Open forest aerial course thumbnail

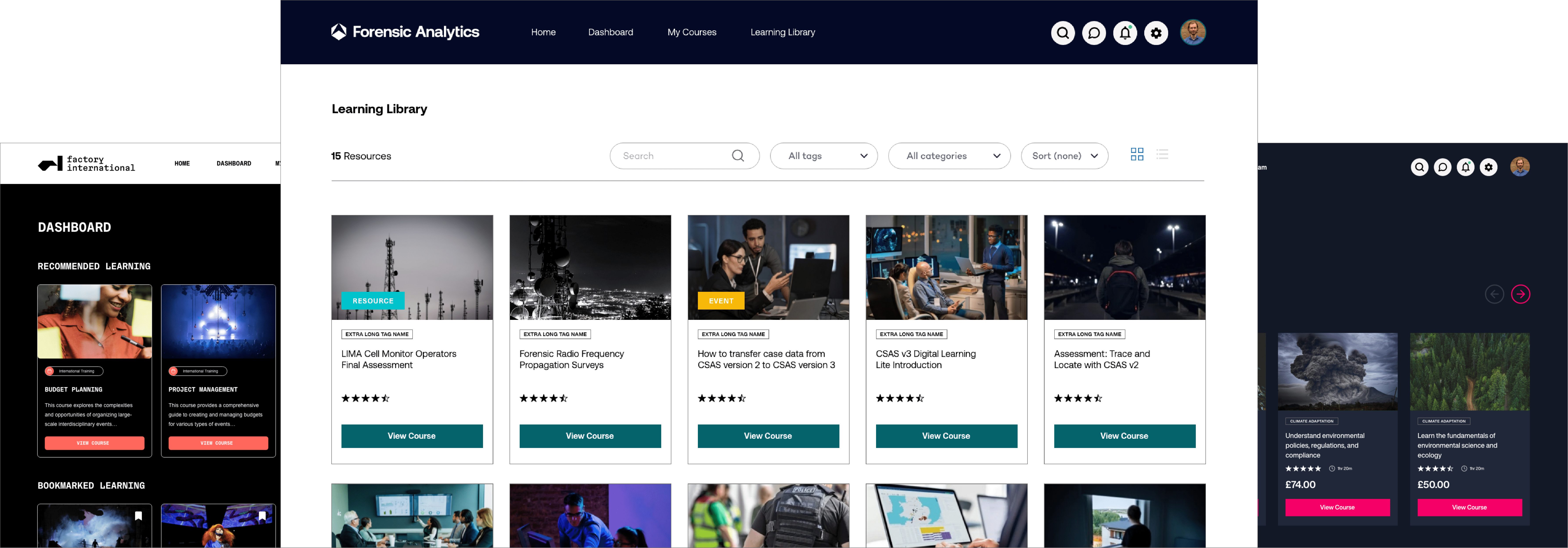pos(1469,372)
